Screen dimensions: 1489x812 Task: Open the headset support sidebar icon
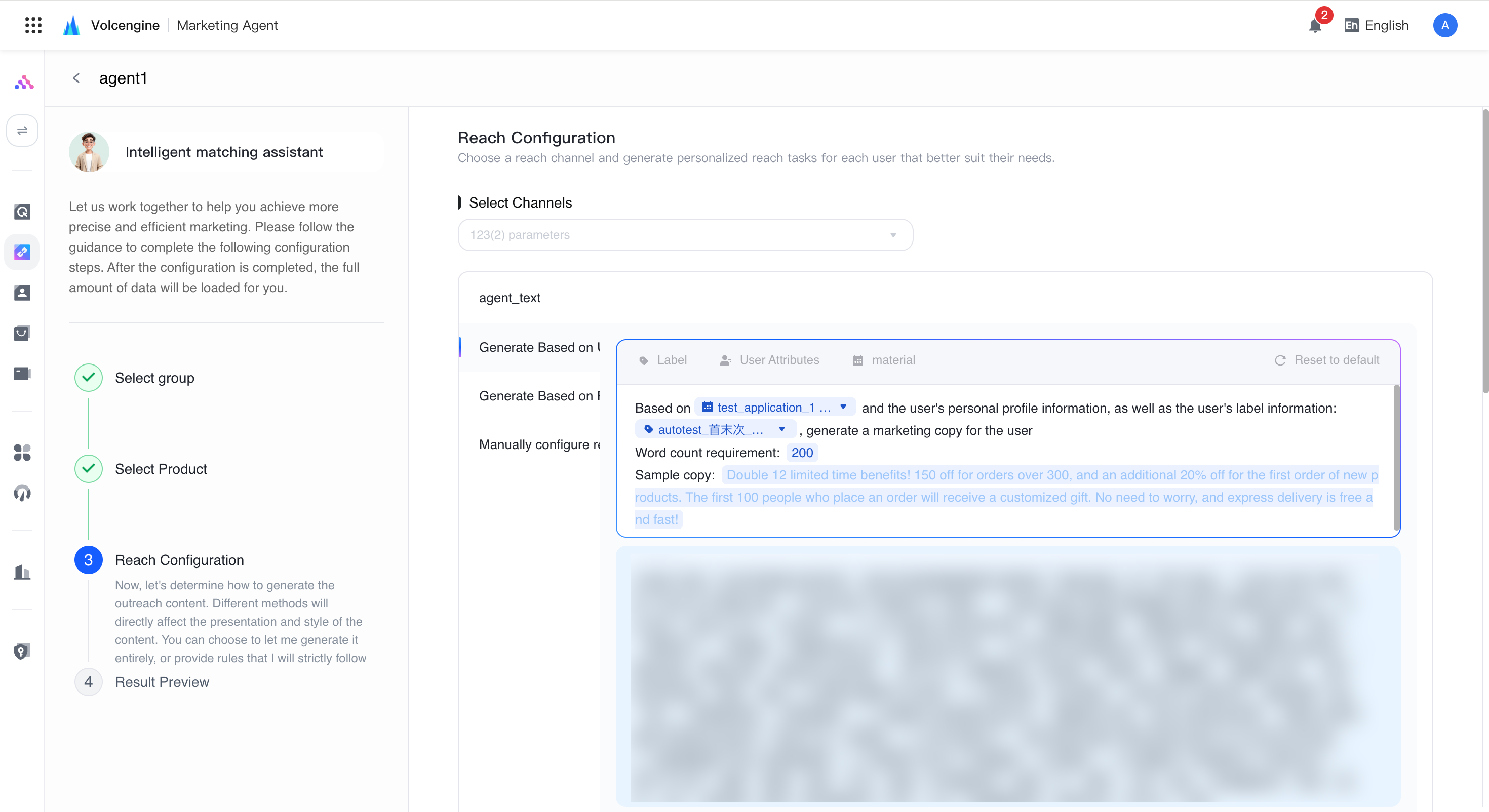pos(22,493)
